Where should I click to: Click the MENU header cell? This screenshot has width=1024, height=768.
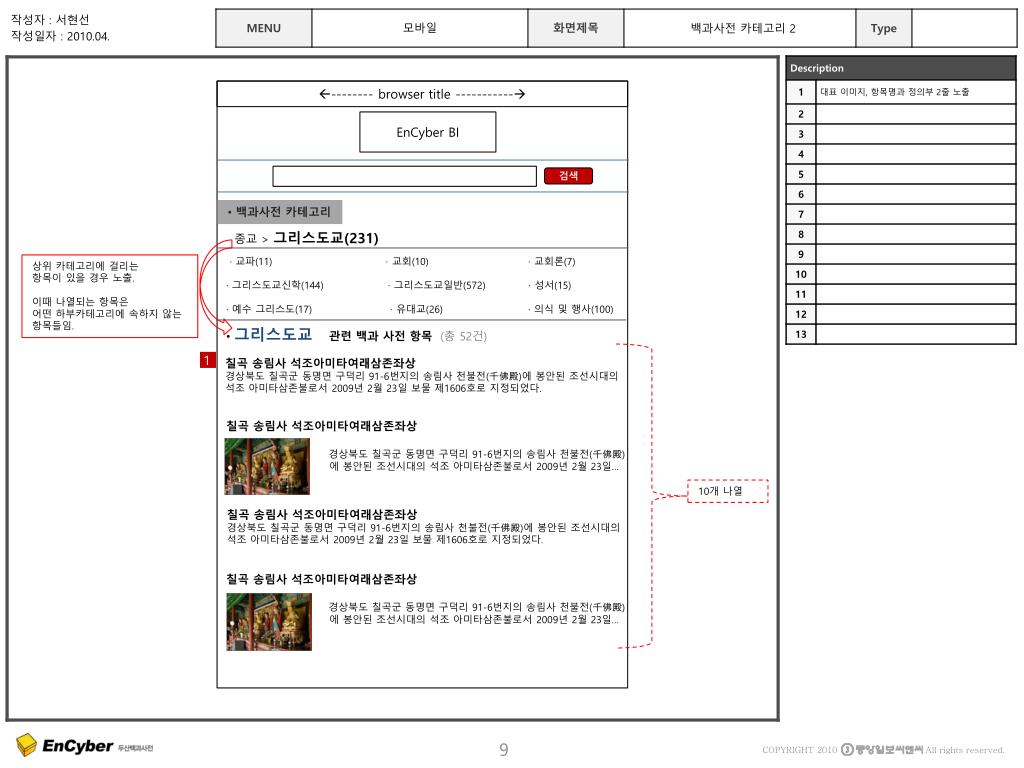click(x=264, y=28)
